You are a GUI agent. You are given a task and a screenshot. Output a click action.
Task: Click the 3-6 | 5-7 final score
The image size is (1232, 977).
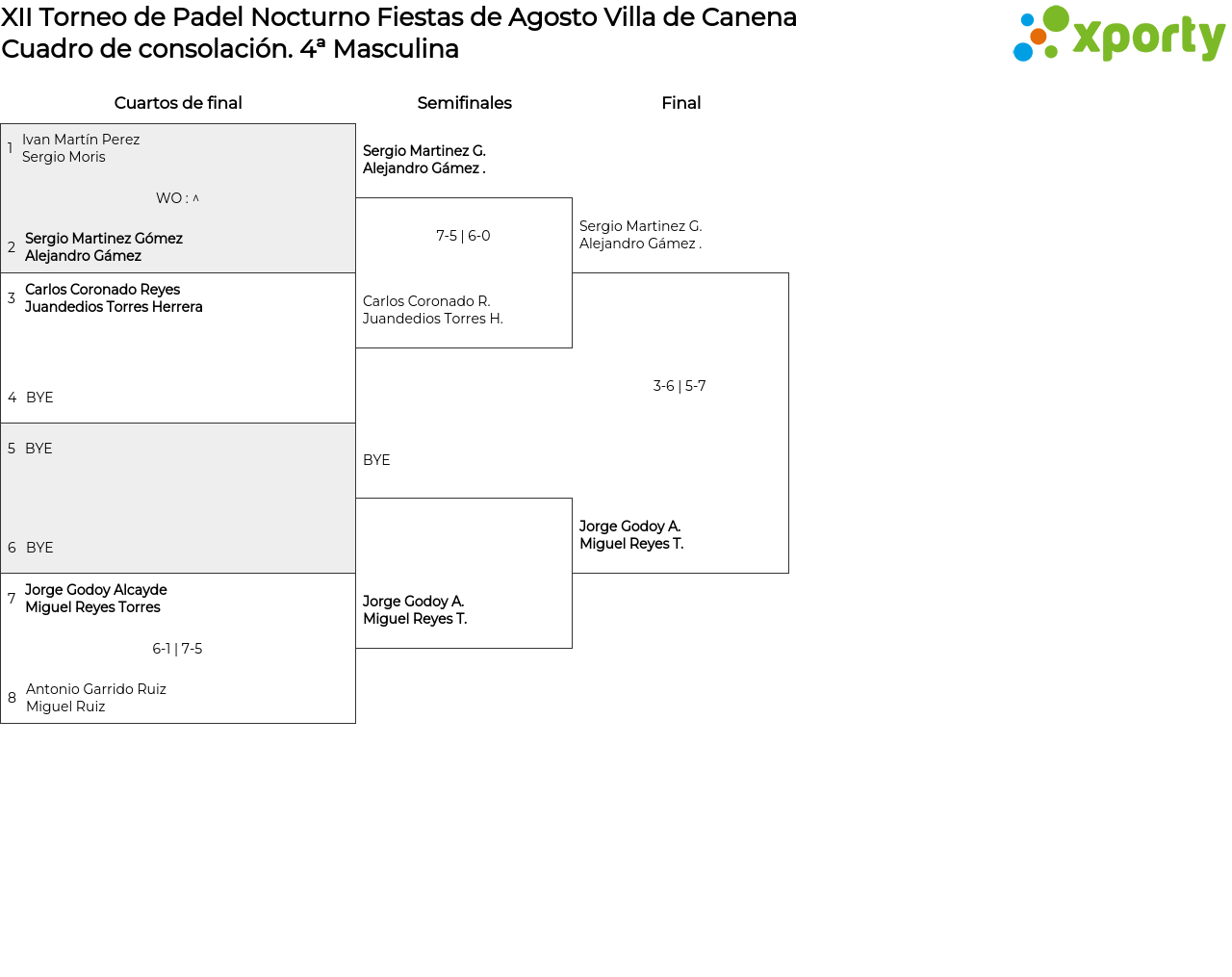pyautogui.click(x=680, y=386)
